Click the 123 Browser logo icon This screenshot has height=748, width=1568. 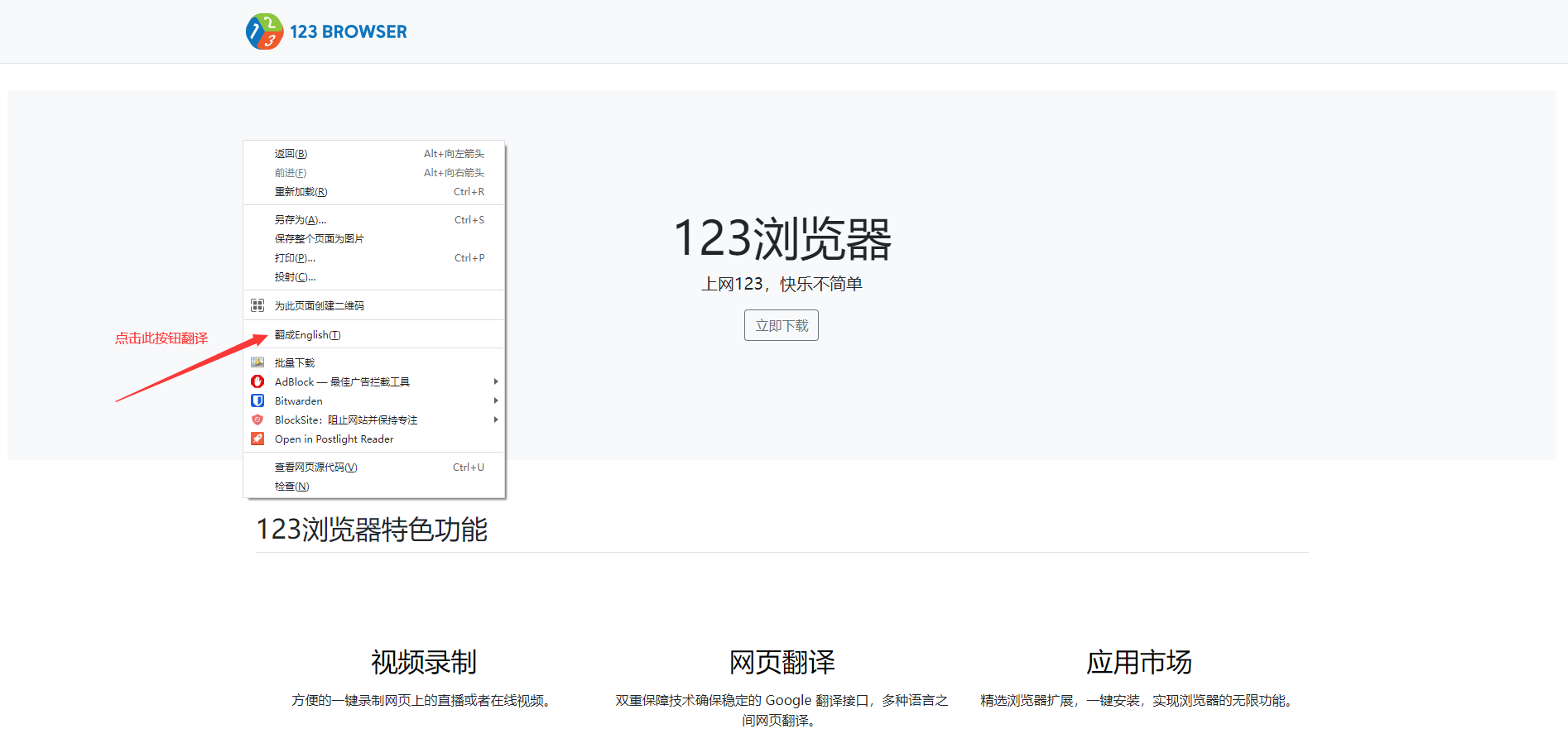pyautogui.click(x=264, y=31)
